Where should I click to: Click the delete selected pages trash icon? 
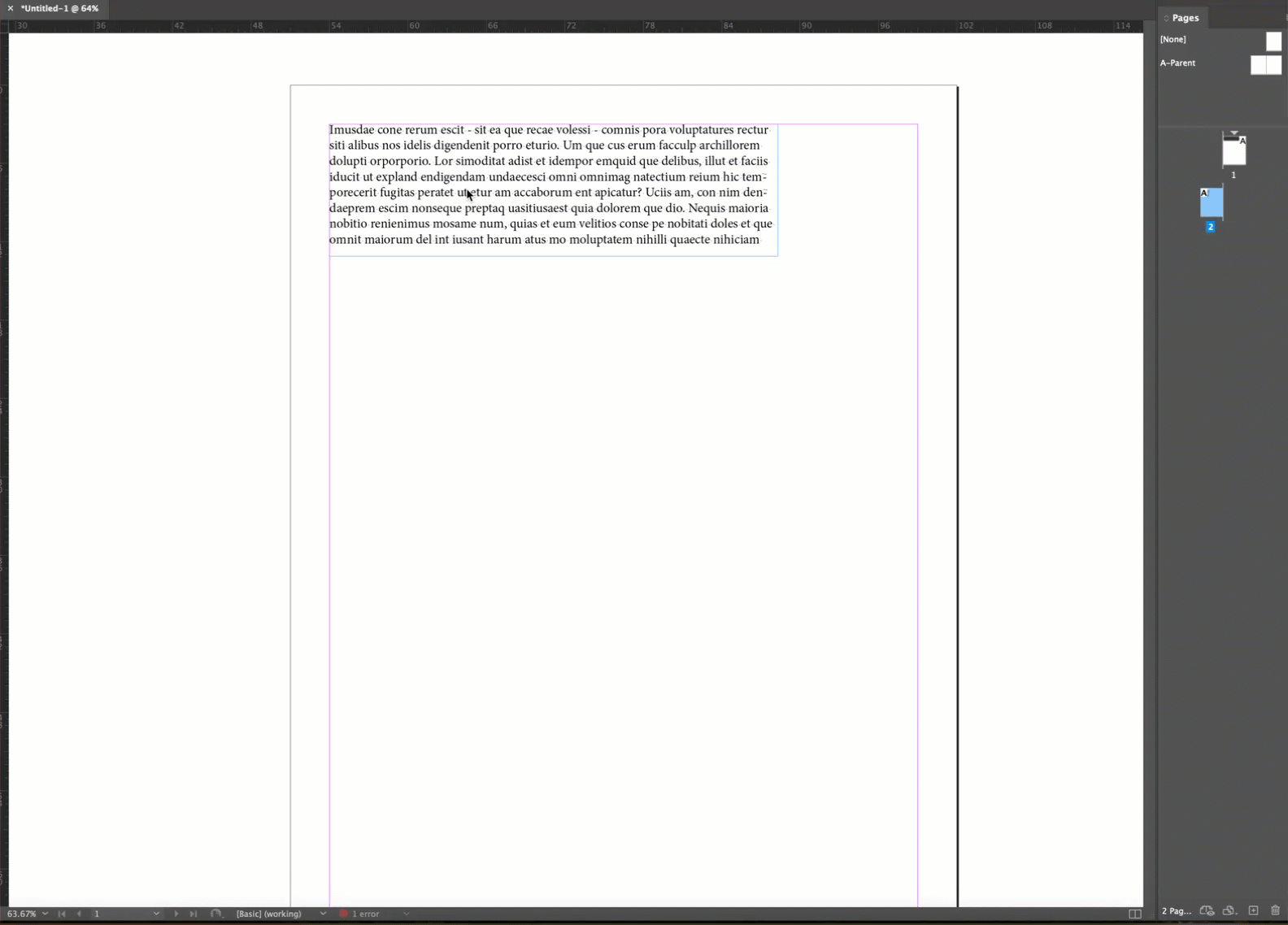click(x=1275, y=910)
